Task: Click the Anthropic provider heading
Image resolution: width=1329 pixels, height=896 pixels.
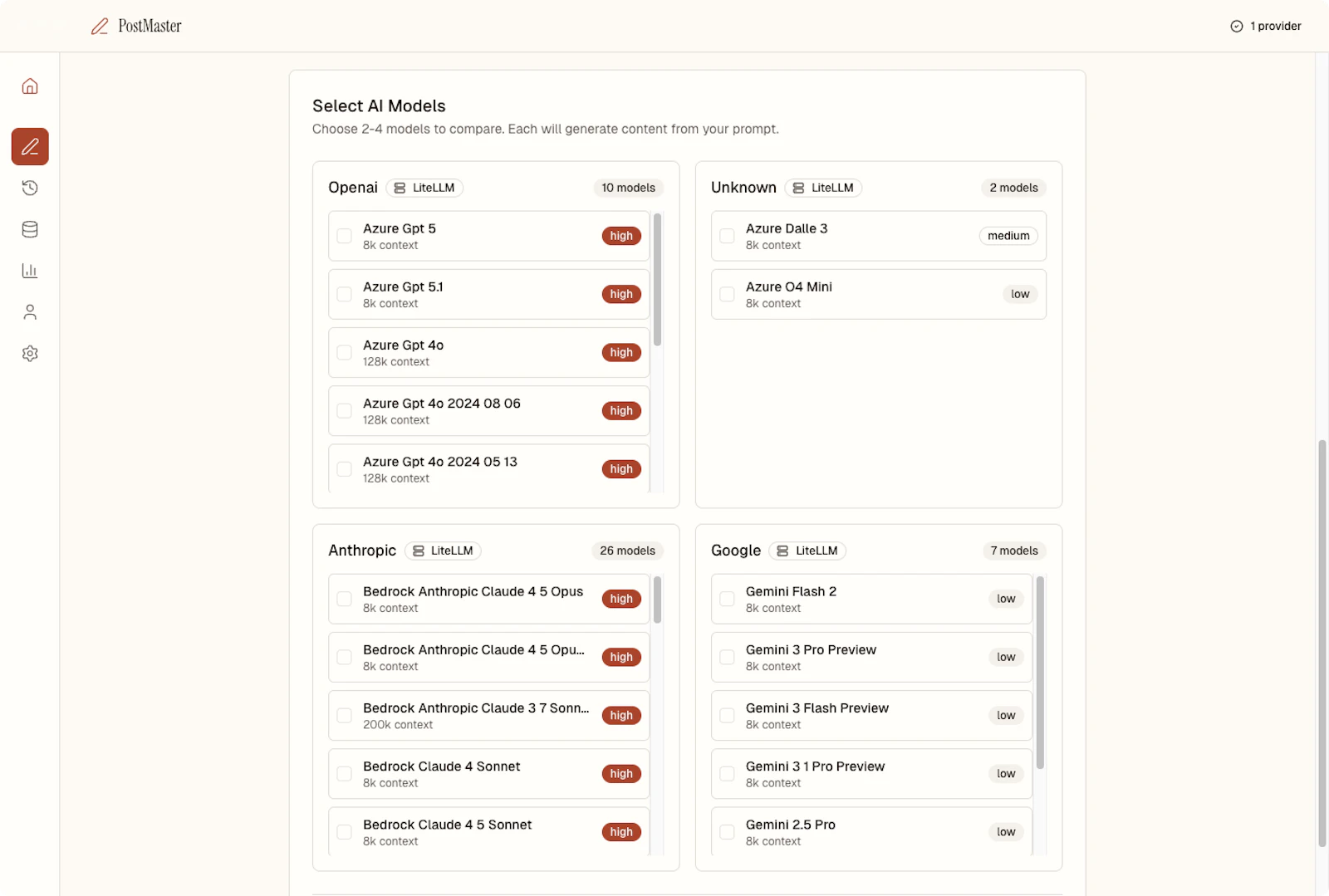Action: point(362,551)
